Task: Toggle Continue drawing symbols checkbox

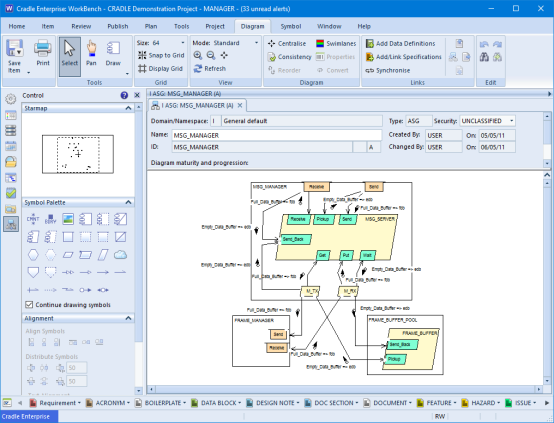Action: point(29,305)
